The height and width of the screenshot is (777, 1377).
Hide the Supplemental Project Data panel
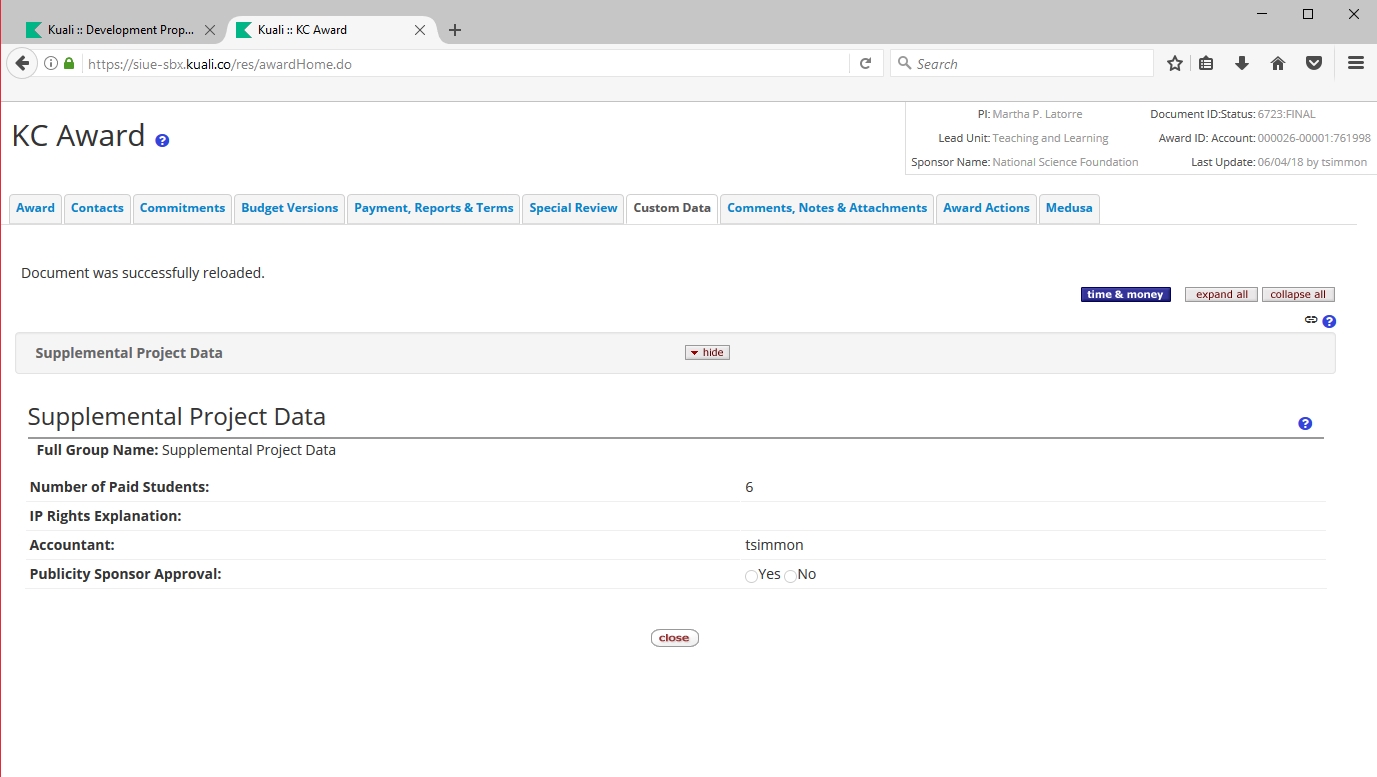(707, 353)
